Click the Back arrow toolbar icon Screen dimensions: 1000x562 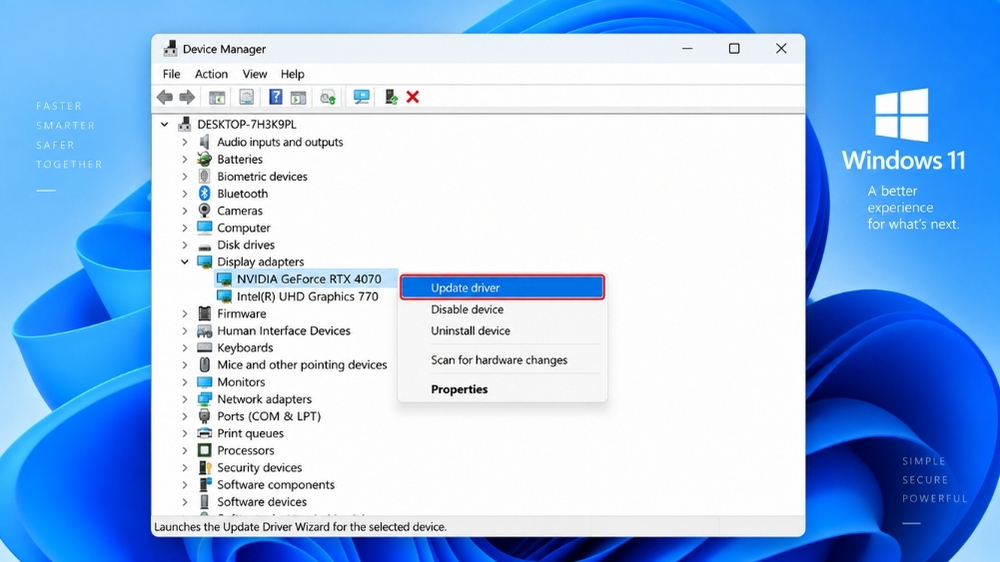click(x=165, y=97)
